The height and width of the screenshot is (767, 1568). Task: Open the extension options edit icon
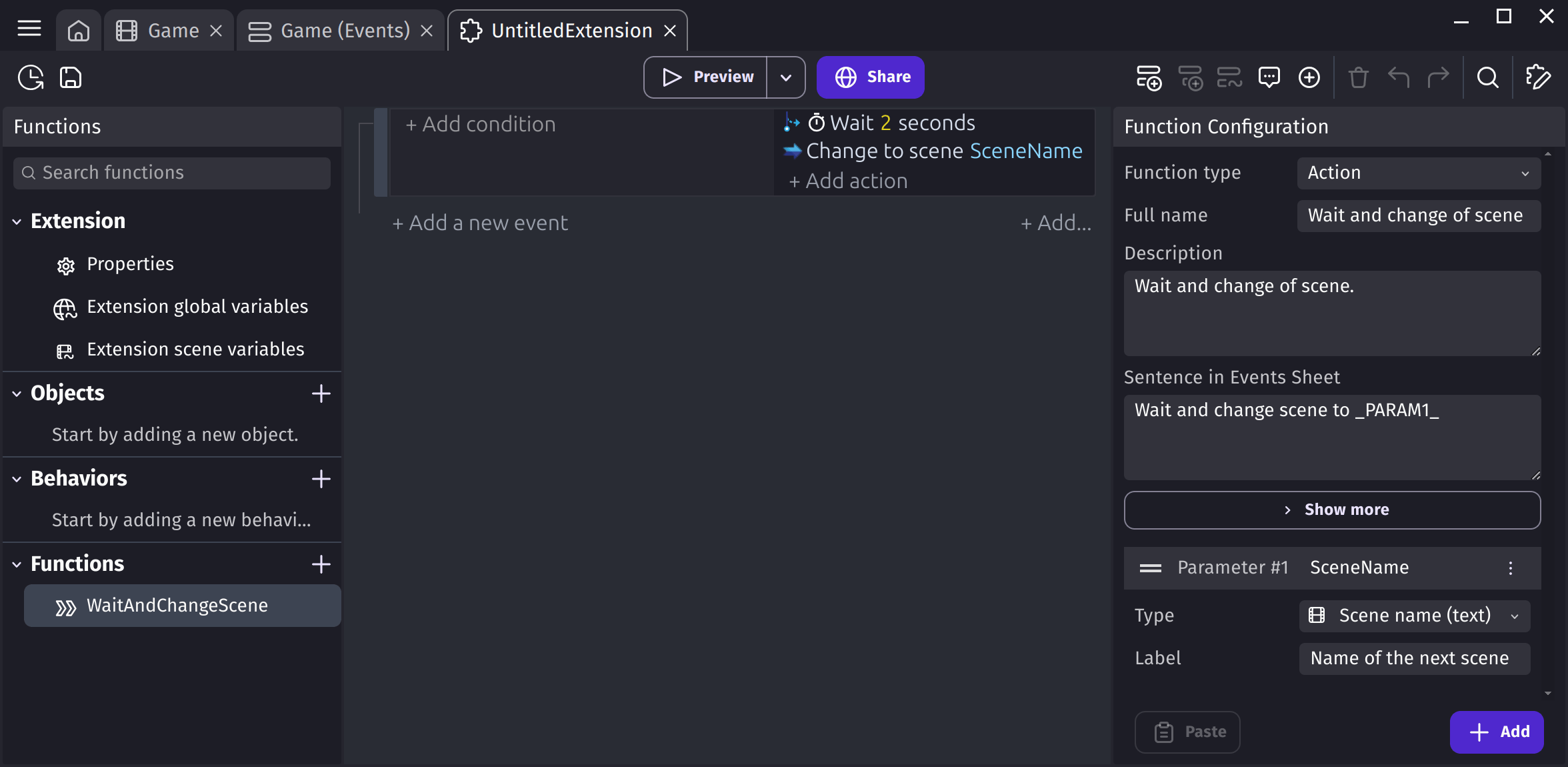(x=1538, y=77)
